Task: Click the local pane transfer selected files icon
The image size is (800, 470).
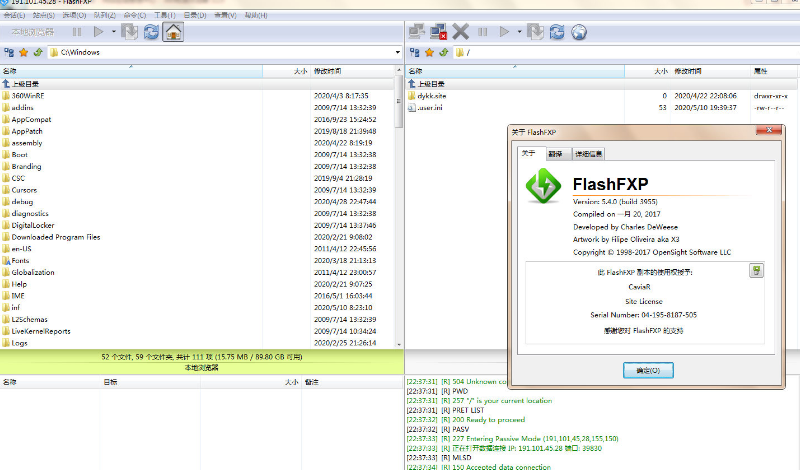Action: tap(130, 32)
